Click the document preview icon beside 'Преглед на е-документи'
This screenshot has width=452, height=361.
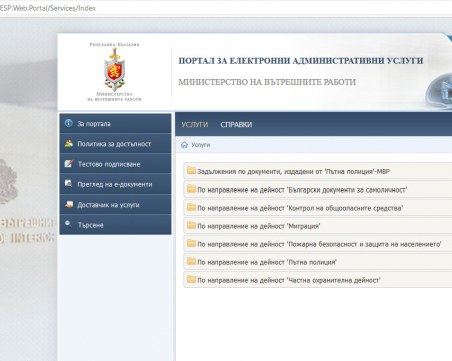click(x=69, y=184)
